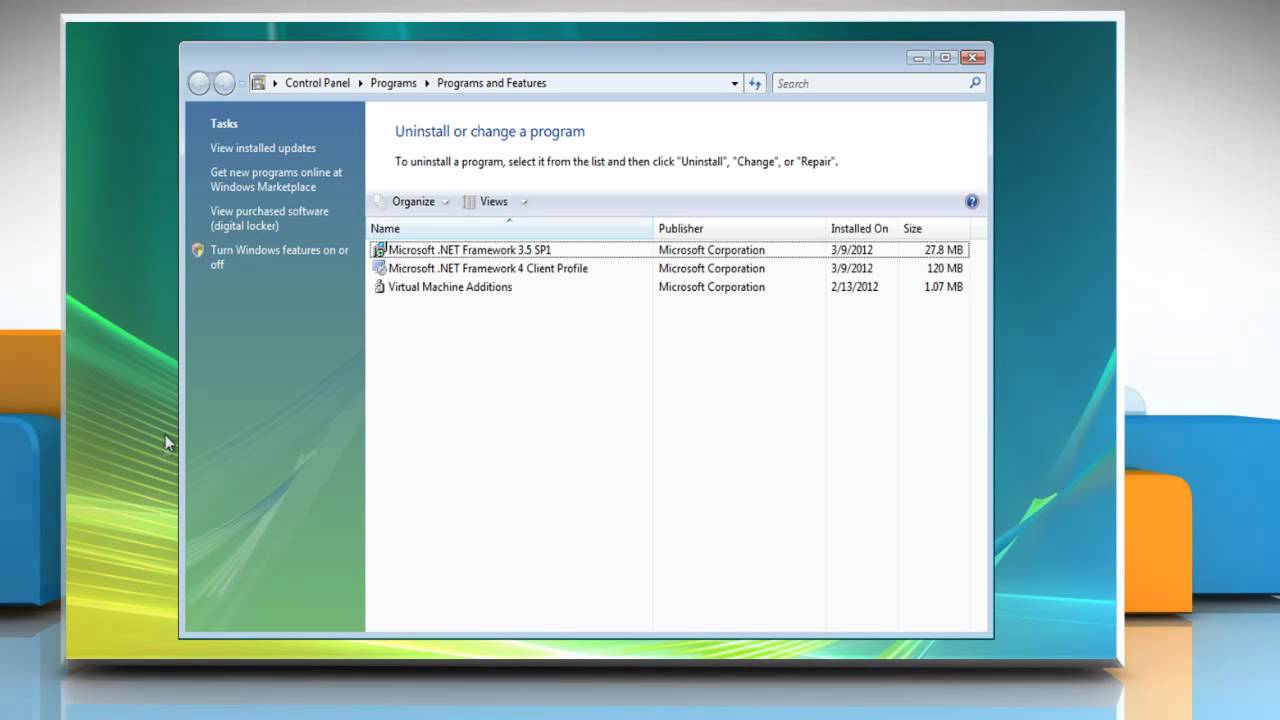
Task: Click the Views toolbar icon
Action: coord(469,201)
